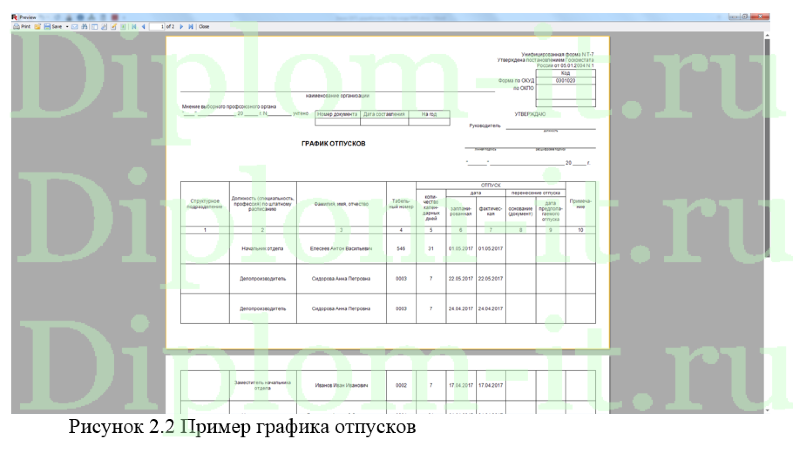Screen dimensions: 793x460
Task: Click the FastReport icon in title bar
Action: [15, 17]
